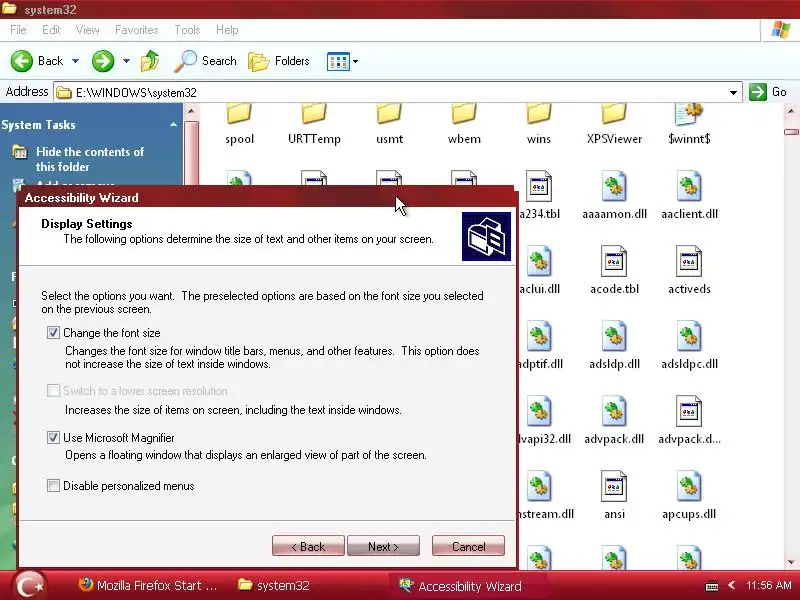Screen dimensions: 800x600
Task: Open the Tools menu
Action: 187,30
